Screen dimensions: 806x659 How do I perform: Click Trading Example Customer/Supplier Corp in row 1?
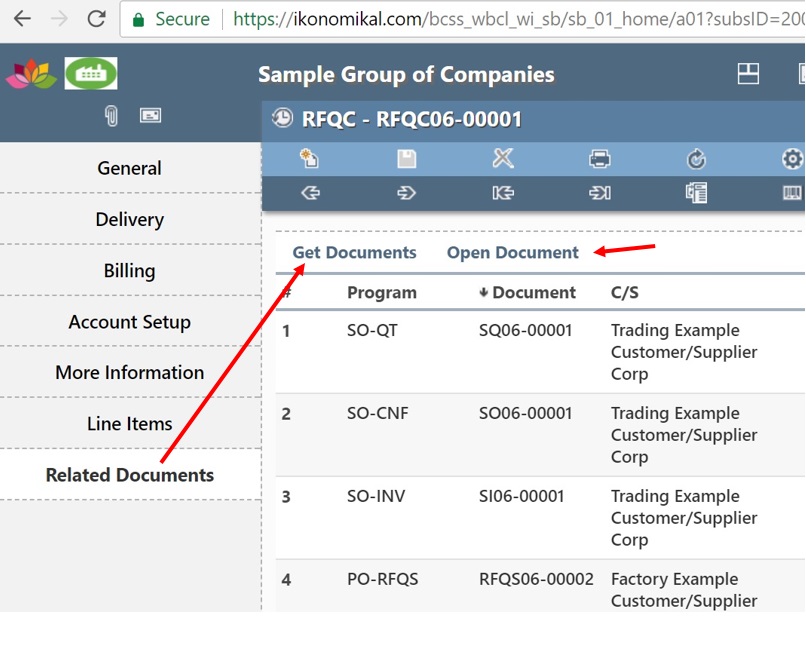[684, 352]
